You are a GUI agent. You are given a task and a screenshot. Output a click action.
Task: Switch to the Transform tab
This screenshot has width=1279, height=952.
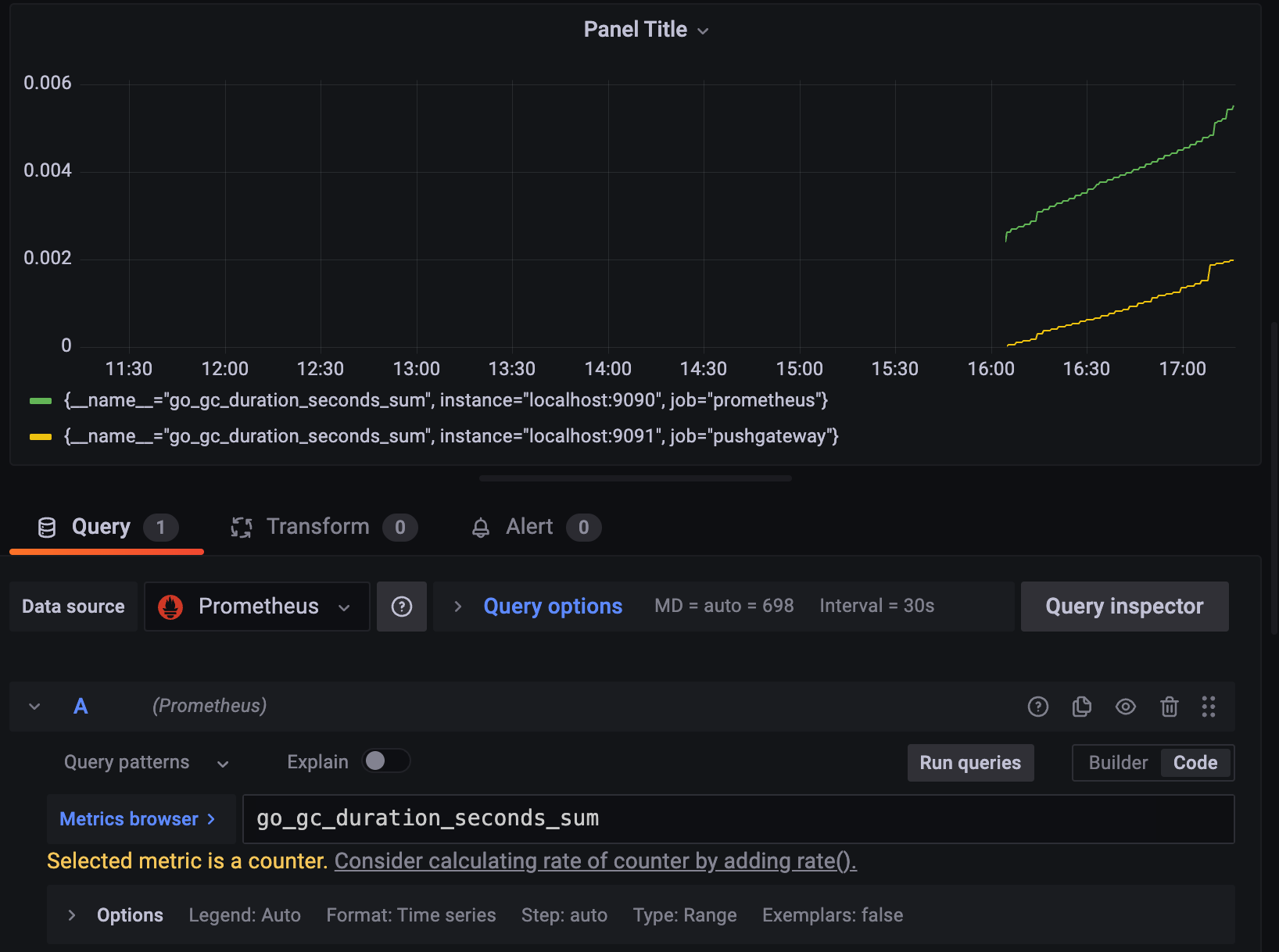(x=324, y=528)
